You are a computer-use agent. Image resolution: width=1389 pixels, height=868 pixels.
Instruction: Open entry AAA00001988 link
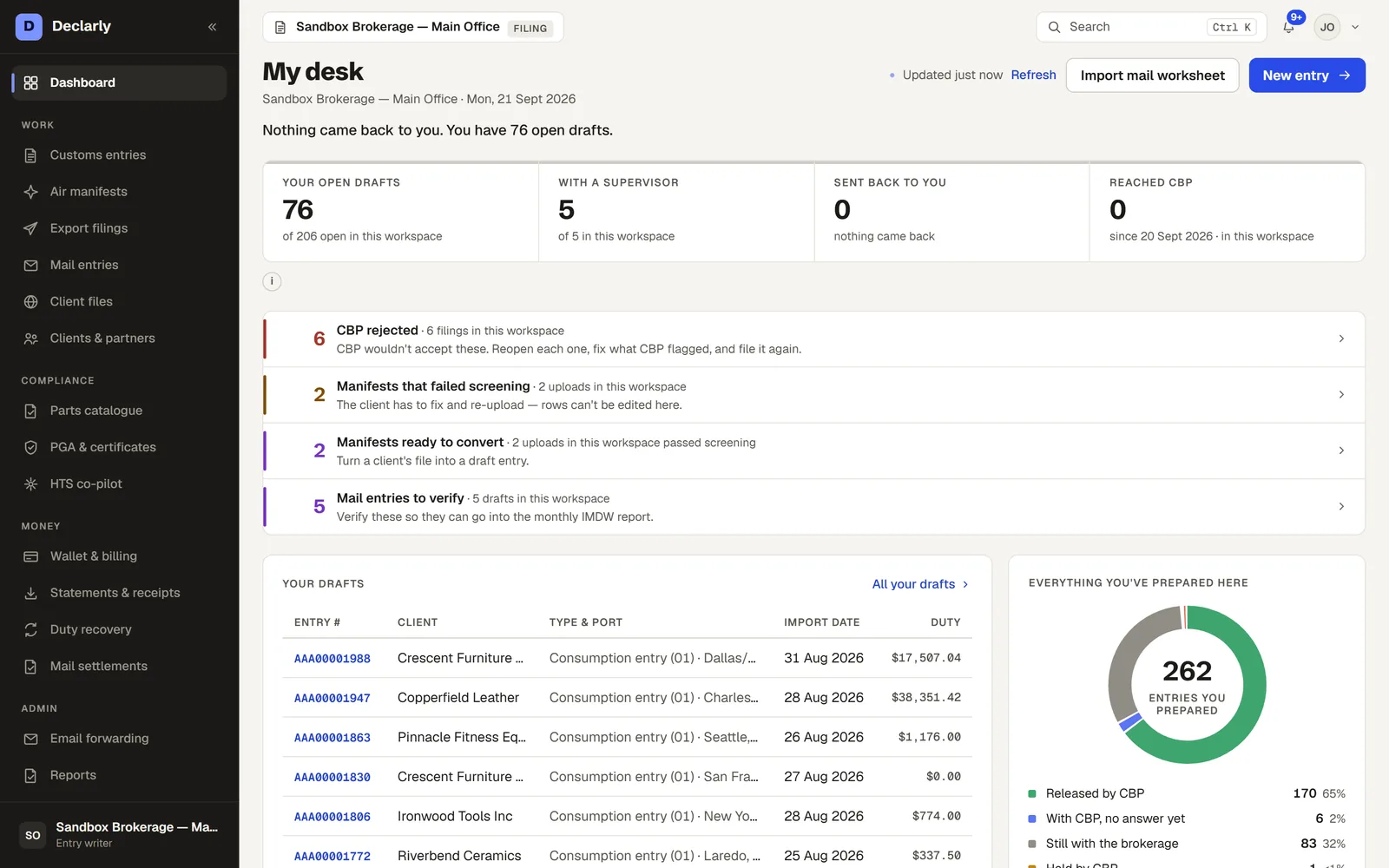332,659
